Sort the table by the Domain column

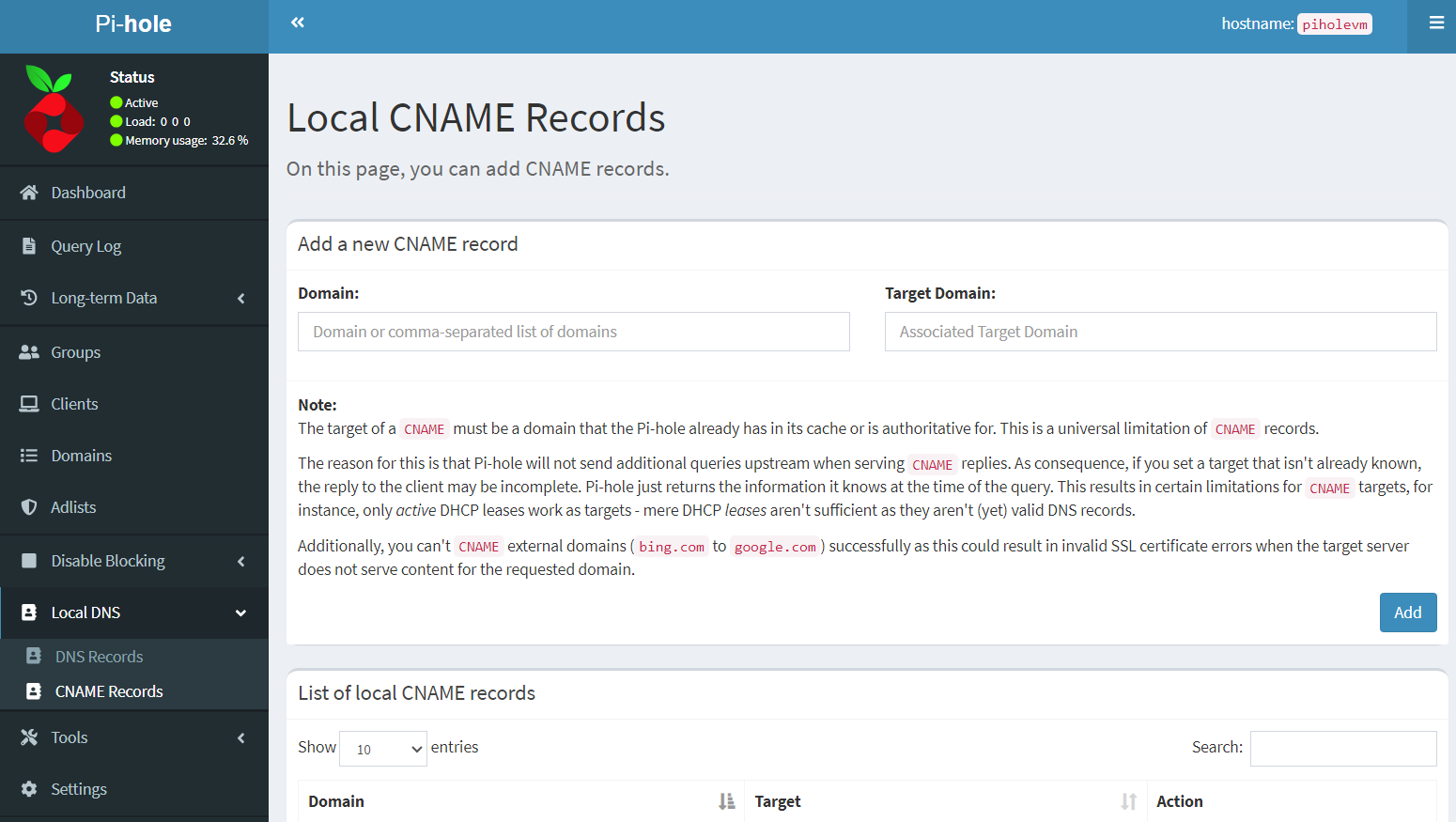726,801
